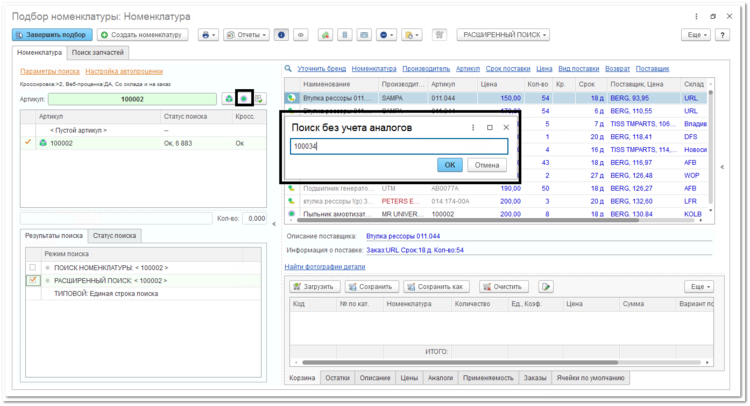
Task: Click the shopping basket icon in toolbar
Action: point(439,35)
